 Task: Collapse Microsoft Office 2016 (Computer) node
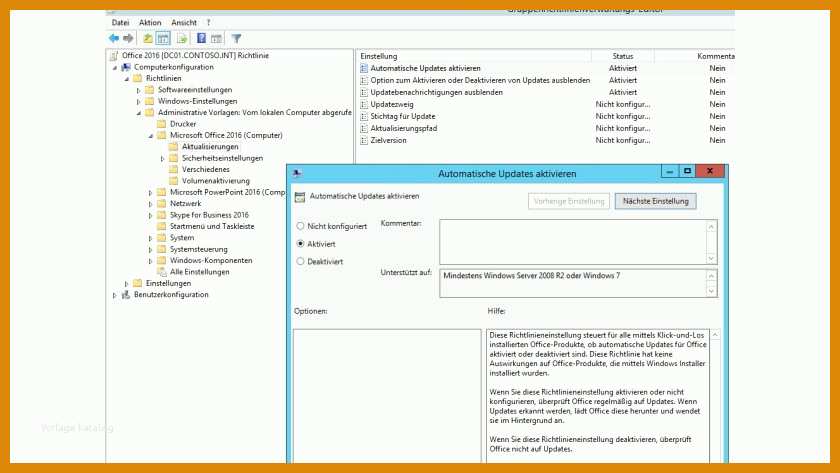coord(151,136)
